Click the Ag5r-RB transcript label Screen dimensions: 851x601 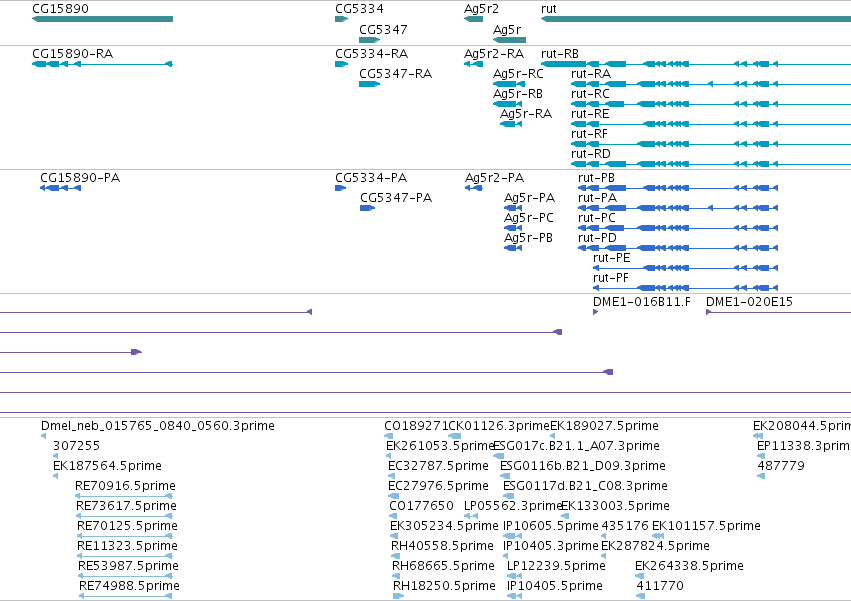[x=518, y=94]
